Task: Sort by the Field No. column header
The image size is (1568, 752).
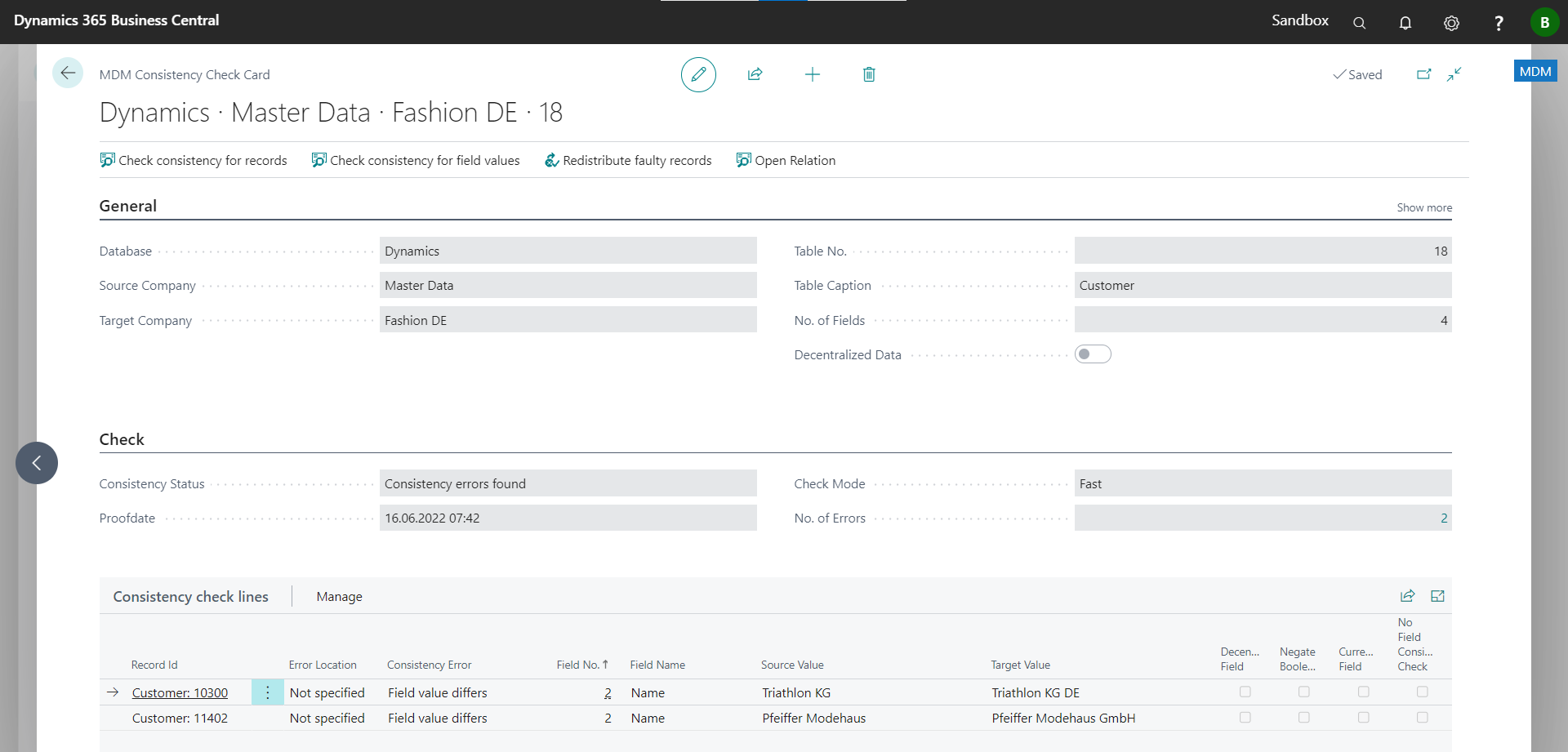Action: coord(582,665)
